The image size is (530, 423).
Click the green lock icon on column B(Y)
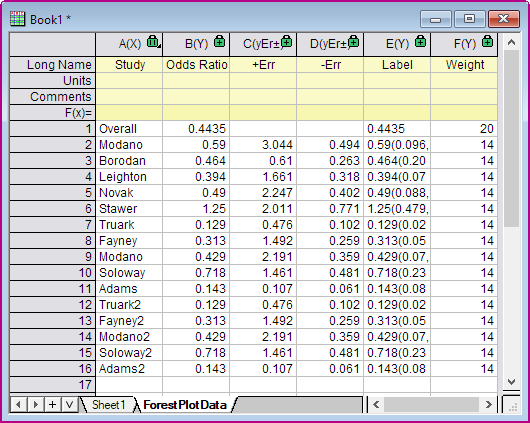click(219, 41)
